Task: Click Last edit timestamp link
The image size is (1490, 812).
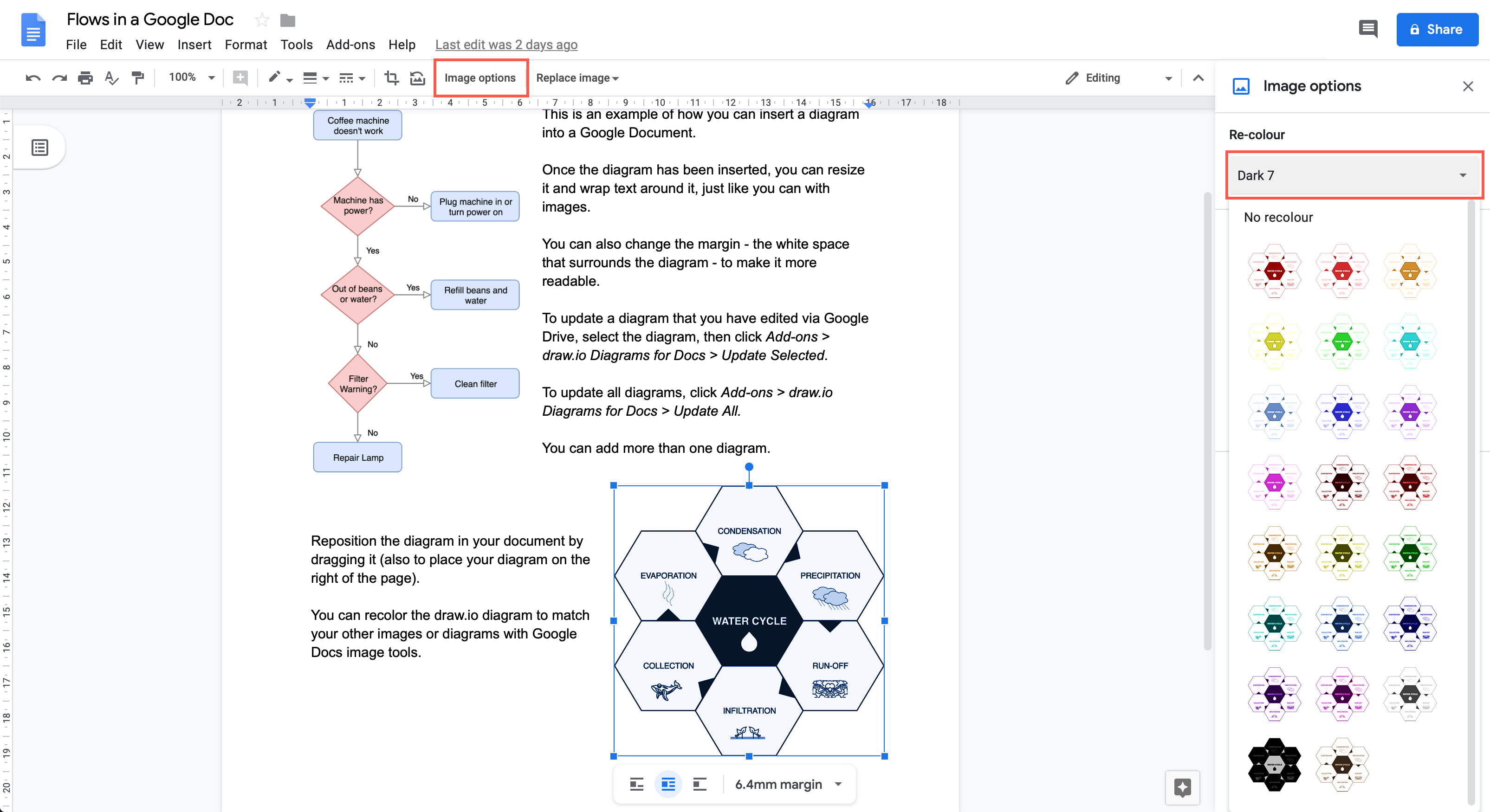Action: point(506,44)
